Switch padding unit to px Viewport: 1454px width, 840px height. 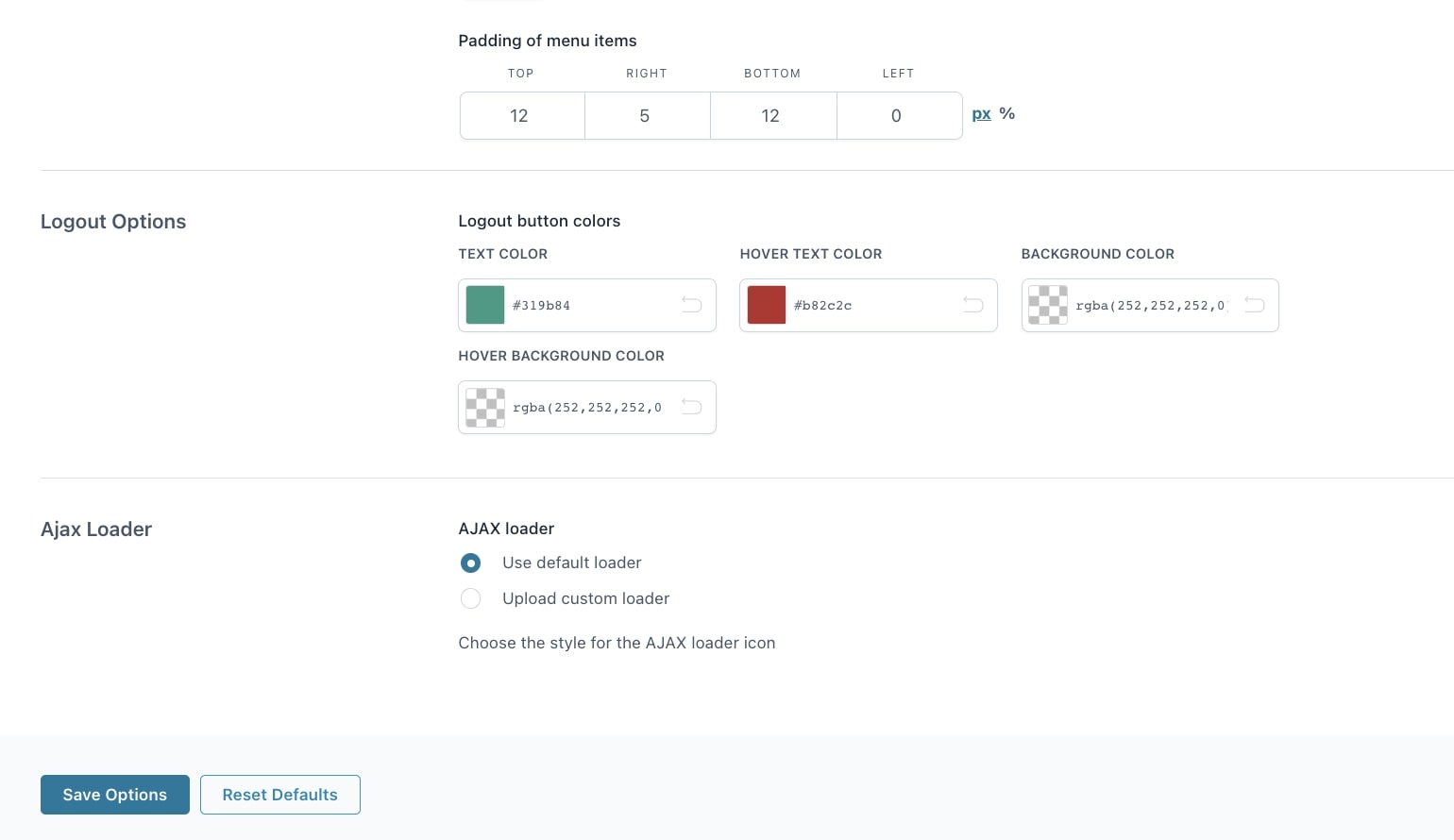coord(981,114)
